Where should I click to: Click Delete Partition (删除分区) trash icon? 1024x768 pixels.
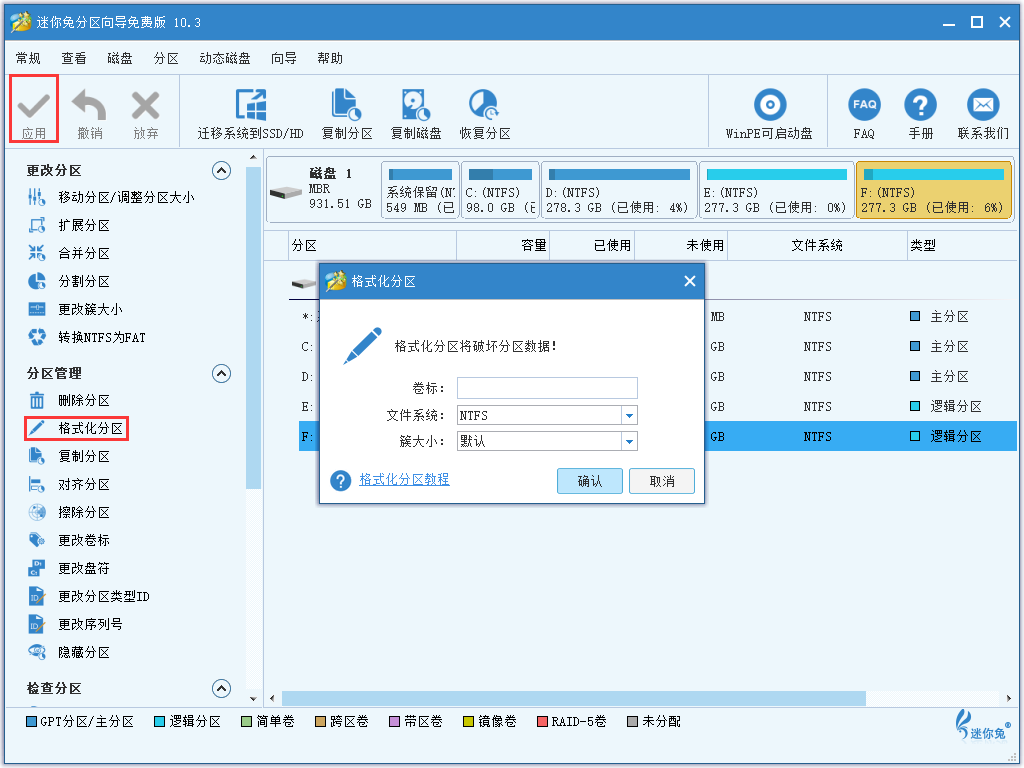(37, 400)
